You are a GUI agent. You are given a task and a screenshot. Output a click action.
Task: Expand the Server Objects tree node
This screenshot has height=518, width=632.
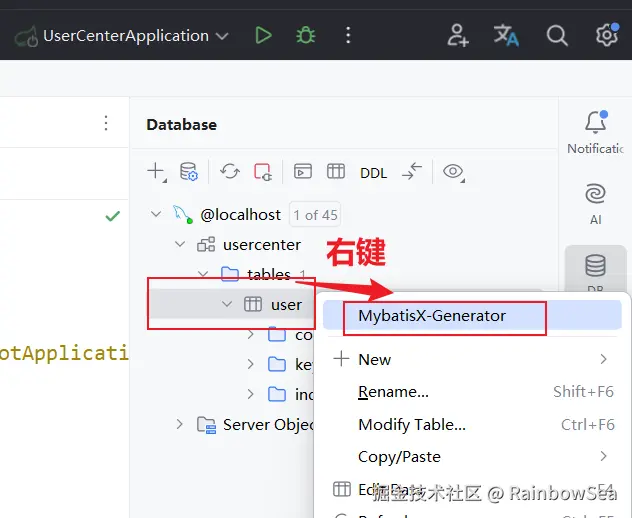coord(180,424)
